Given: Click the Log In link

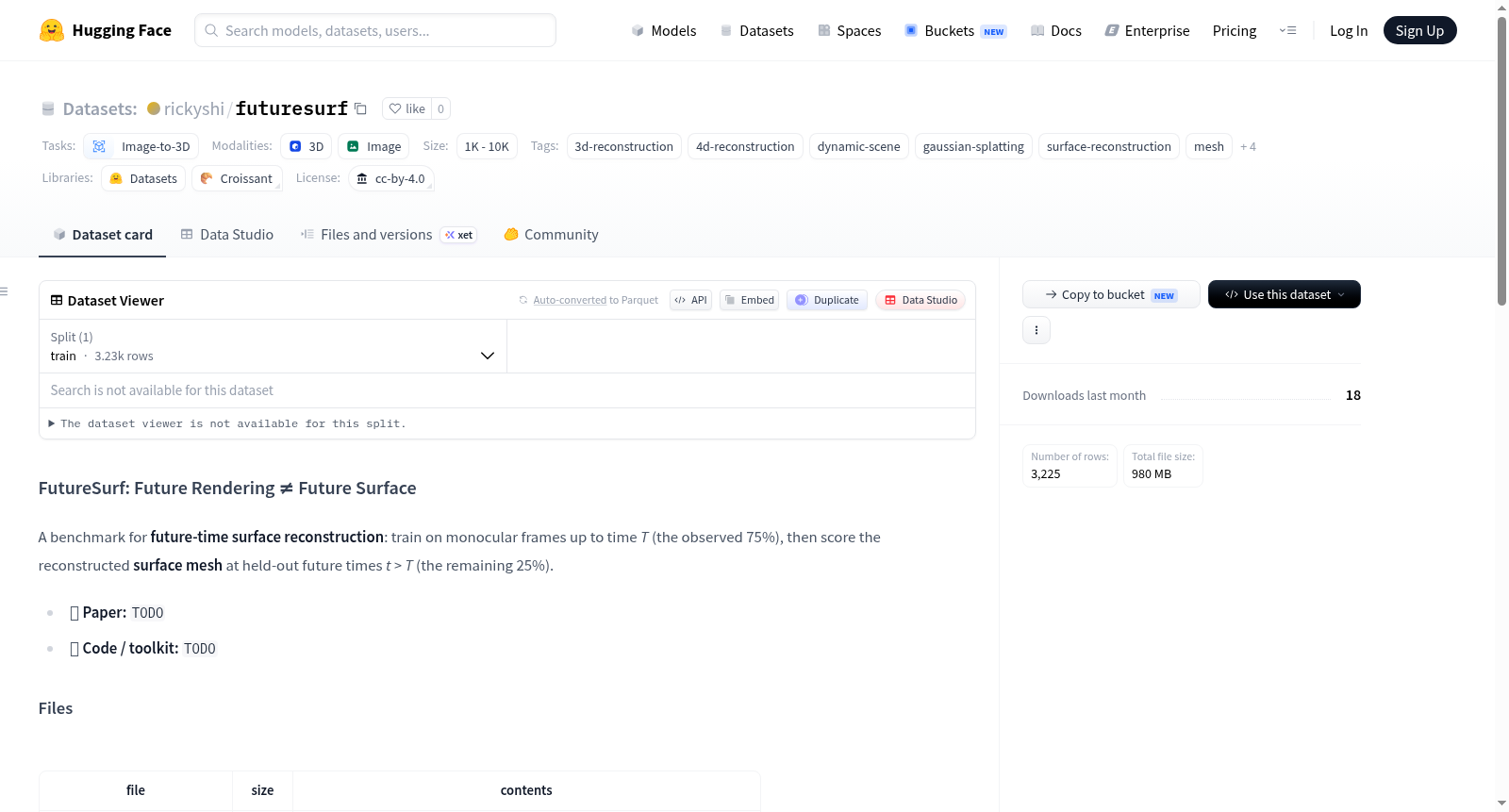Looking at the screenshot, I should [1349, 30].
